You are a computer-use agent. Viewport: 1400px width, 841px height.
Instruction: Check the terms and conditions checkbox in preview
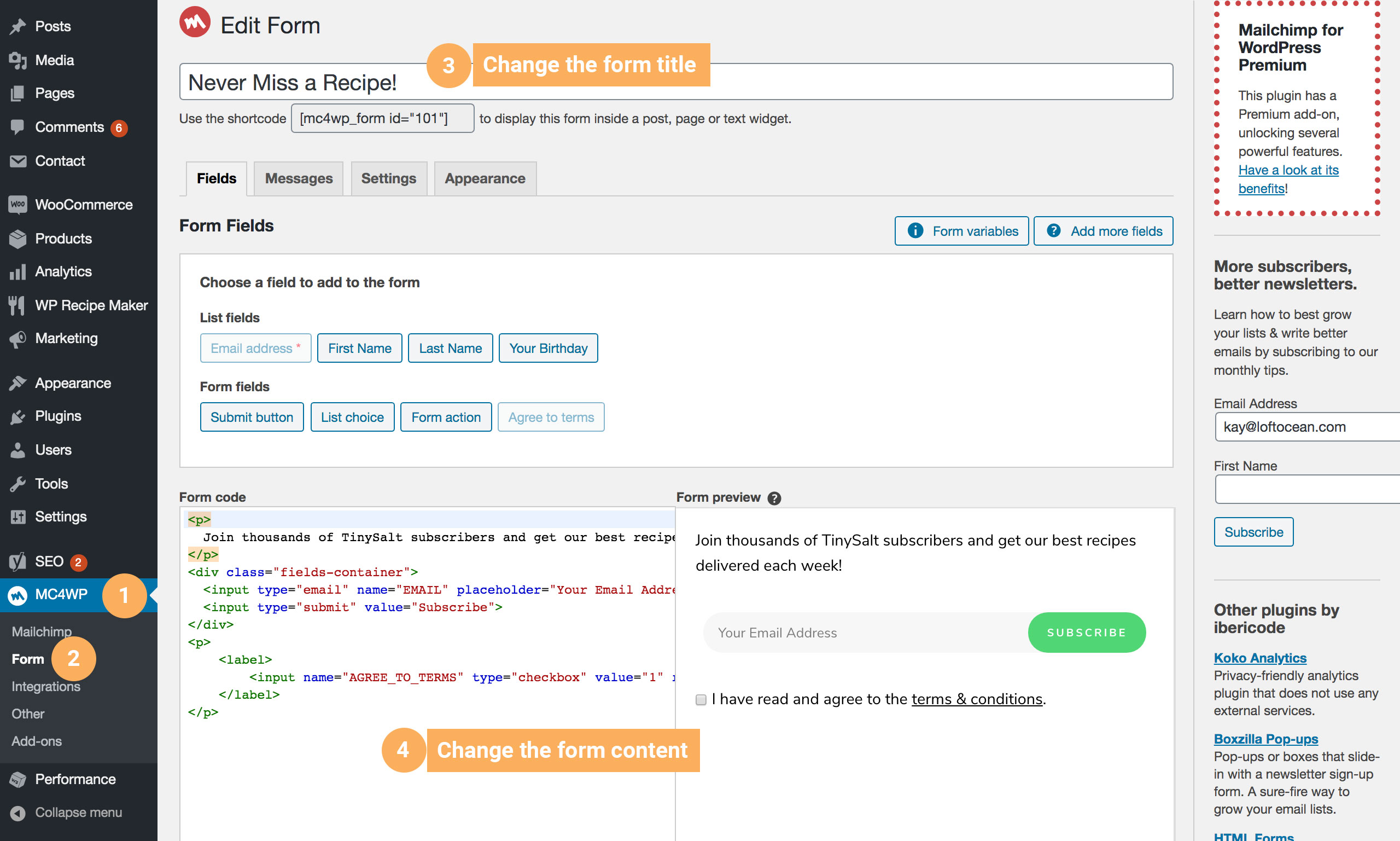pos(701,699)
